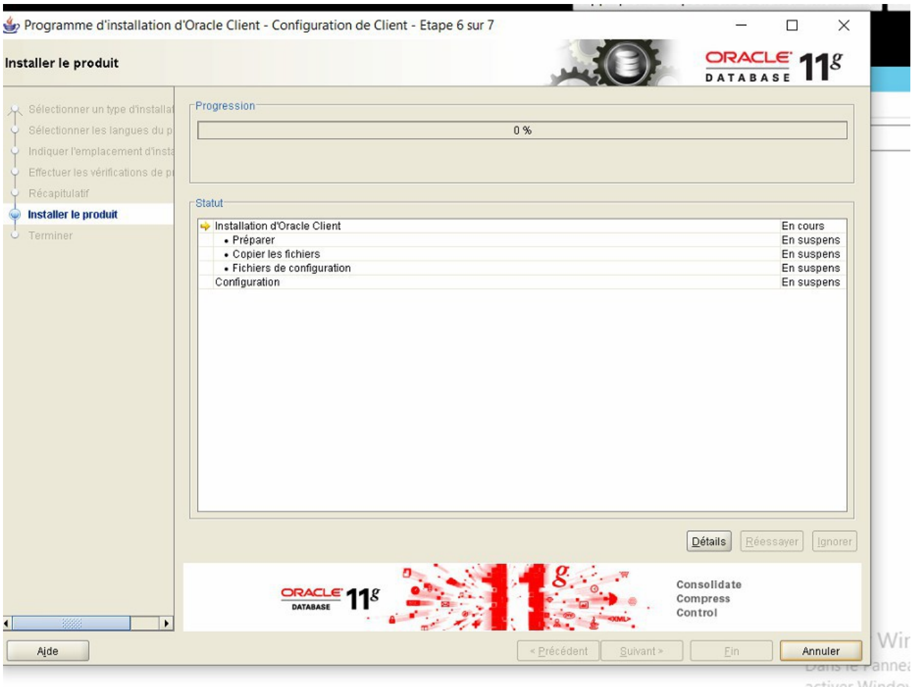
Task: Minimize the Oracle installer window
Action: click(741, 26)
